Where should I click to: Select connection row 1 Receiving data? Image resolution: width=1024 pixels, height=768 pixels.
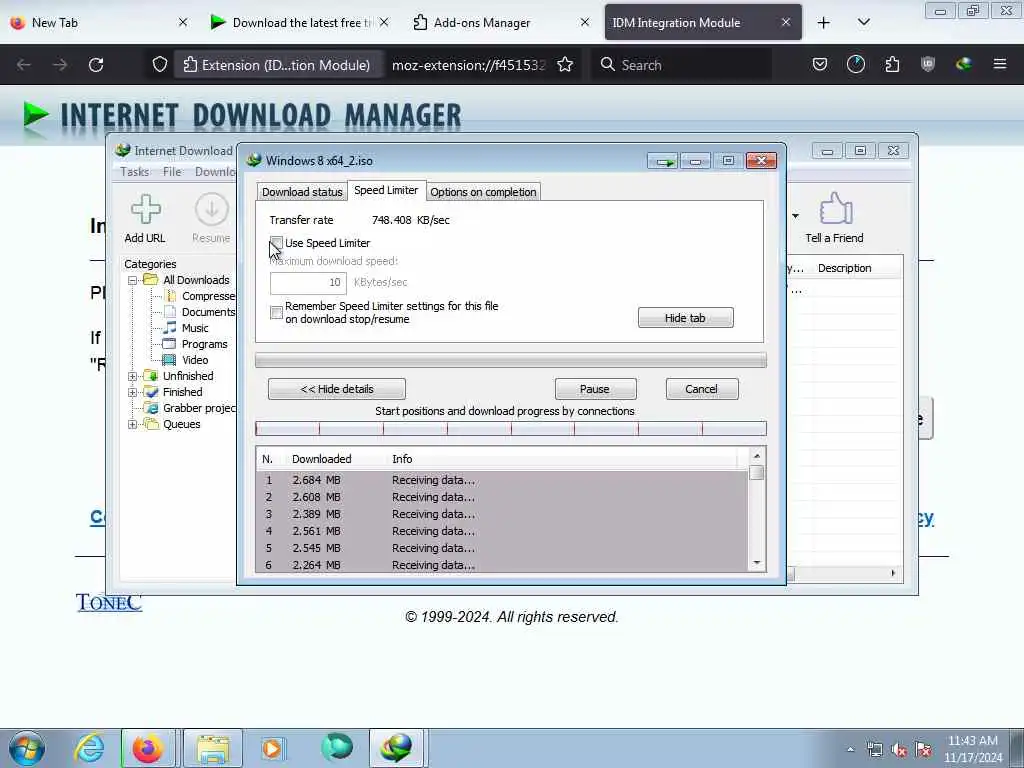click(502, 480)
